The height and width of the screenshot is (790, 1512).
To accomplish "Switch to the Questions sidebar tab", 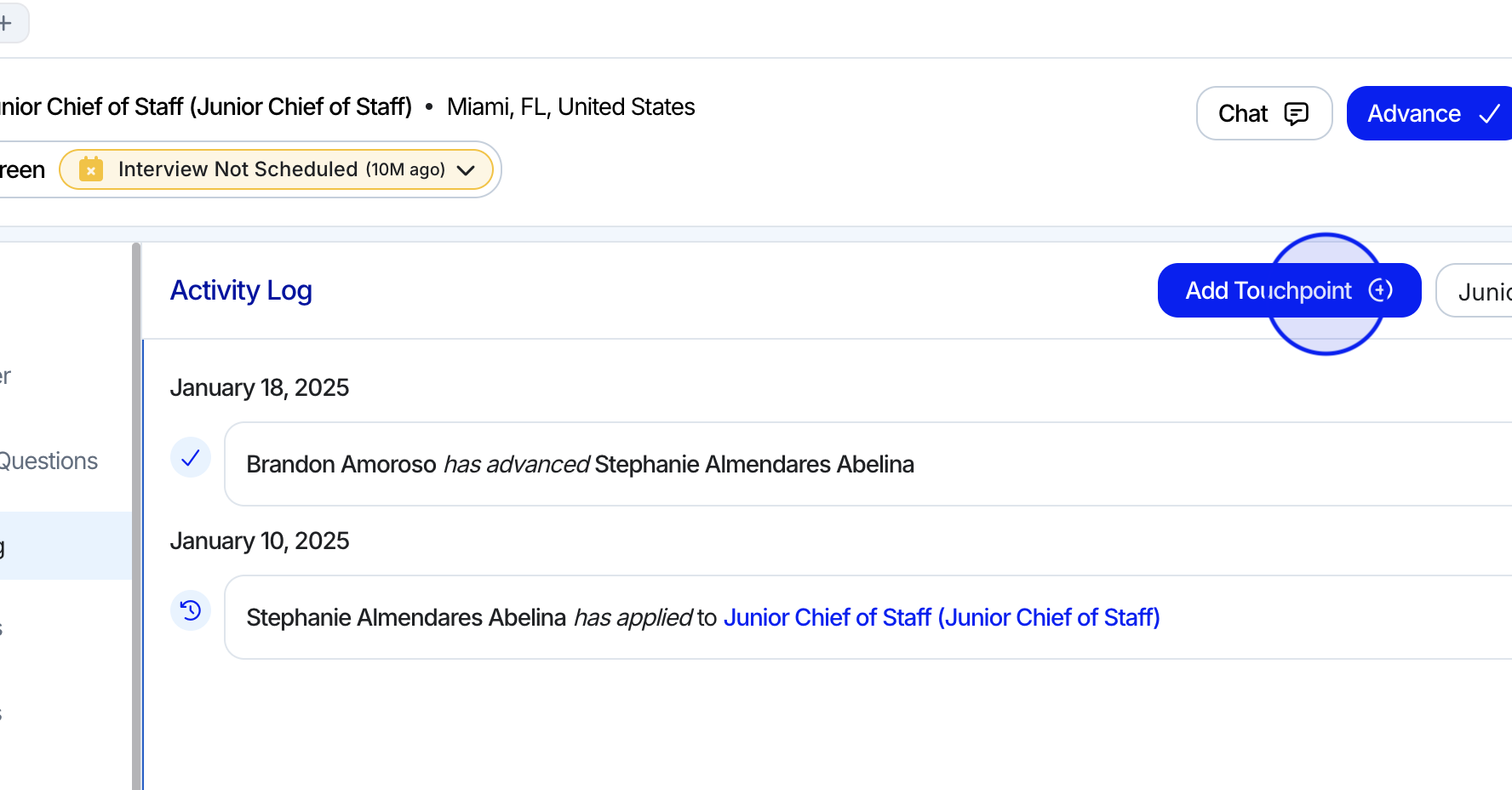I will (x=49, y=461).
